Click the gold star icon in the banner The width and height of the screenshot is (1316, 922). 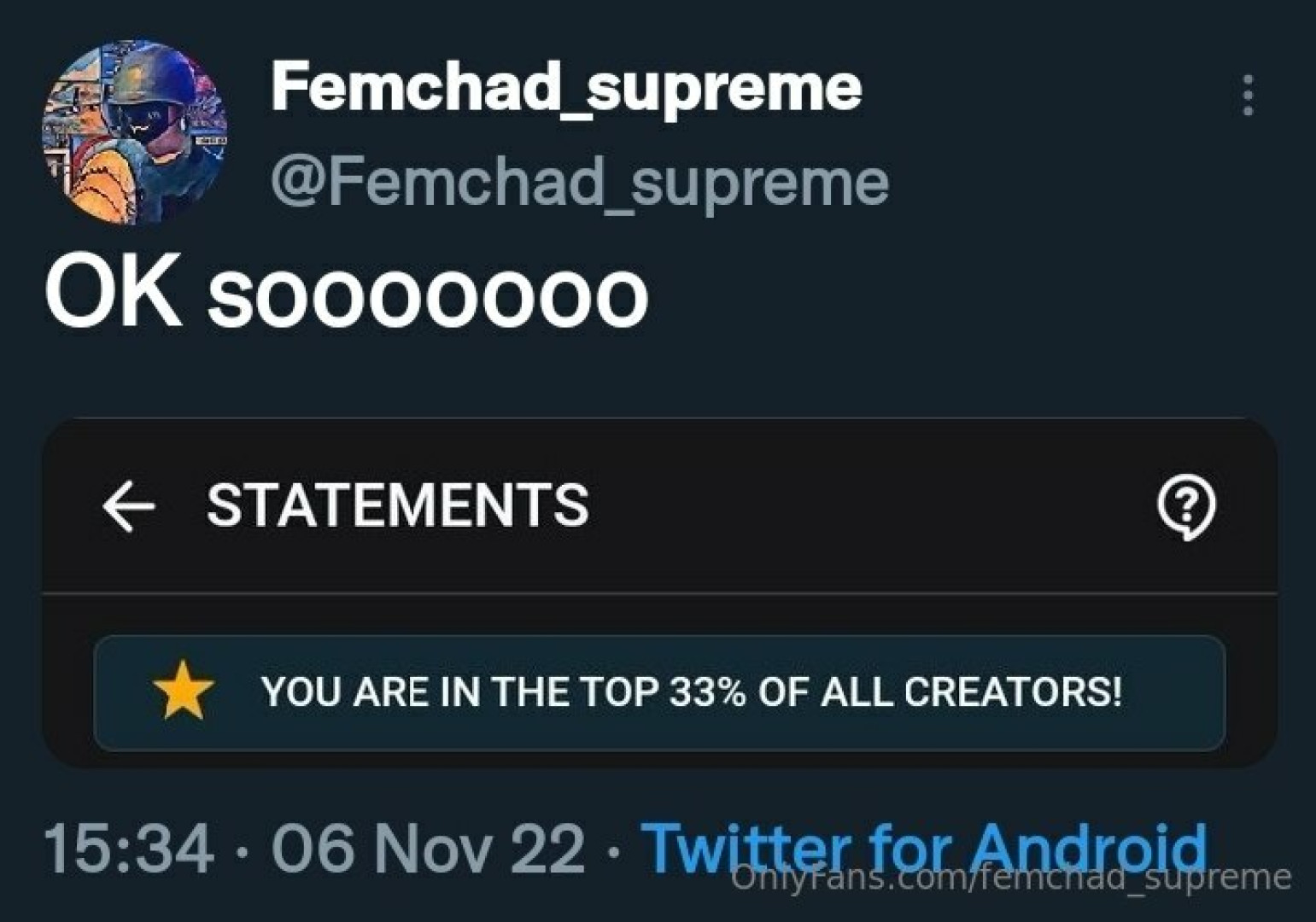tap(183, 691)
